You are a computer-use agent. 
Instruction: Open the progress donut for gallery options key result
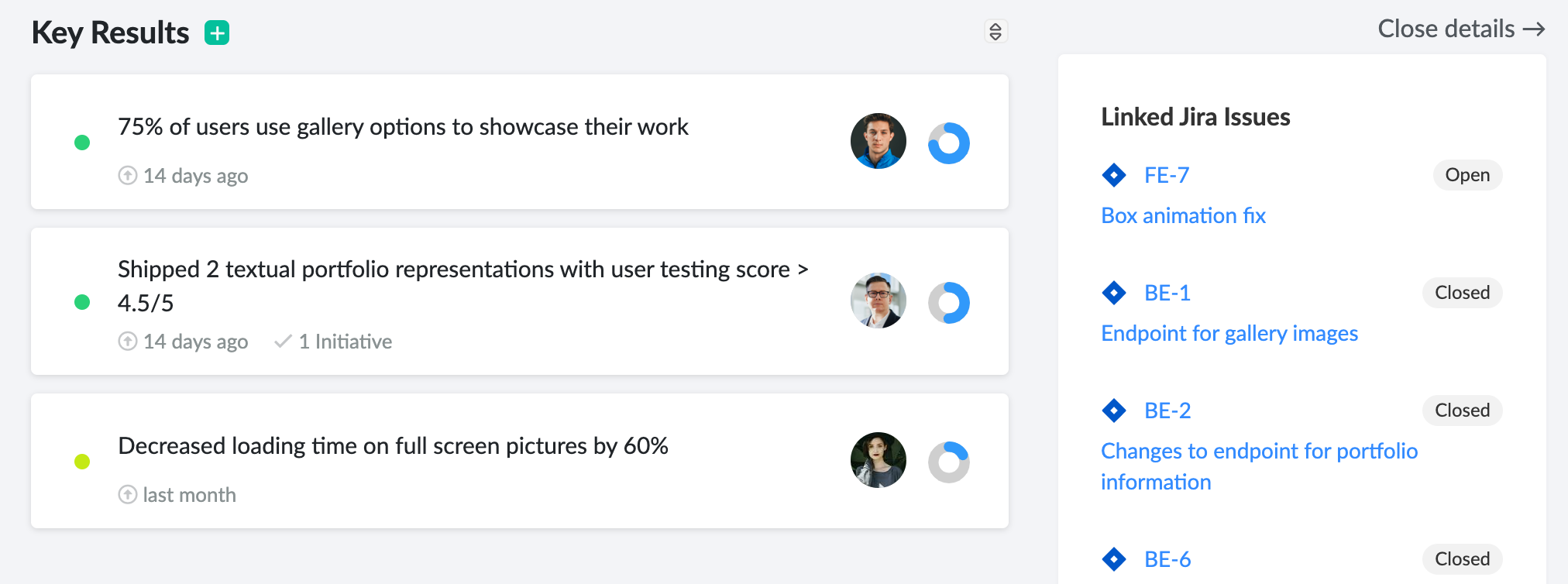(x=949, y=143)
